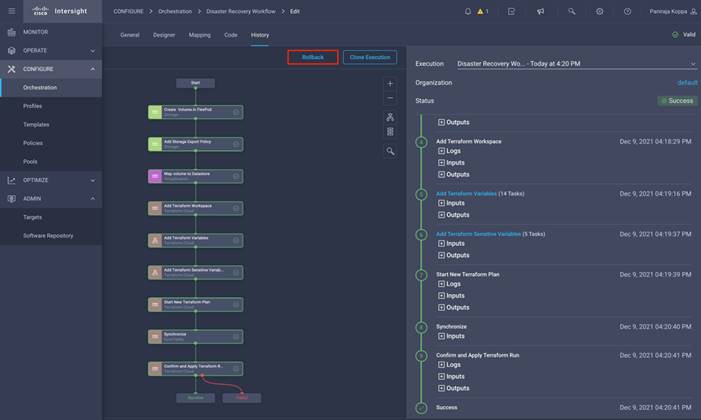The image size is (701, 420).
Task: Click the canvas fit-to-screen icon
Action: 390,132
